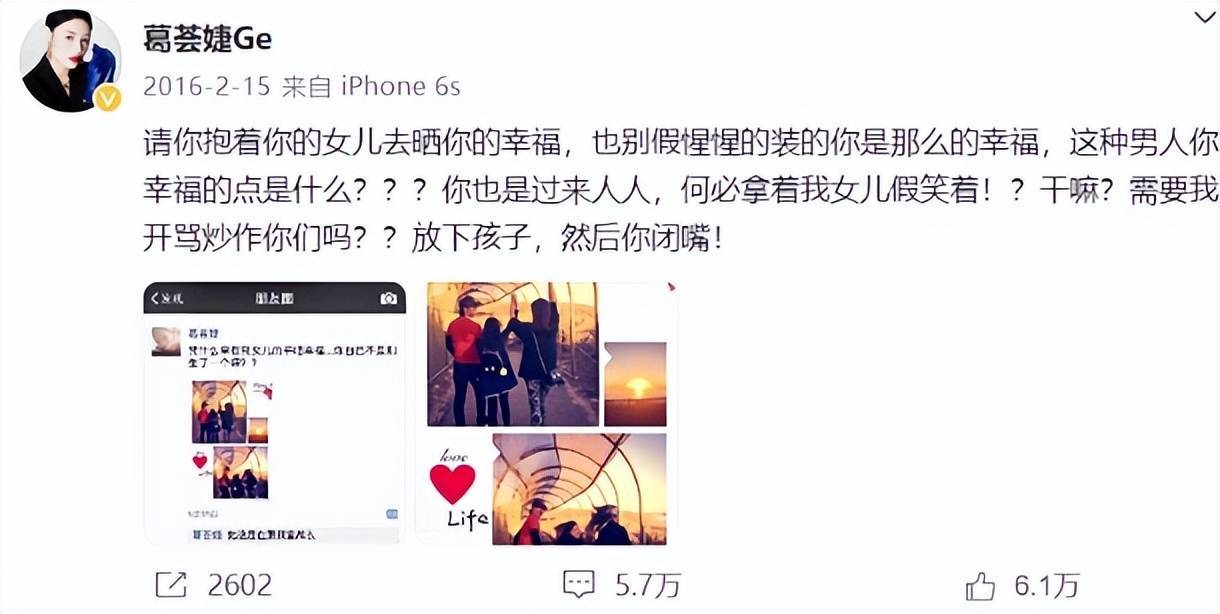1220x614 pixels.
Task: Click the 2016-2-15 post date
Action: (207, 86)
